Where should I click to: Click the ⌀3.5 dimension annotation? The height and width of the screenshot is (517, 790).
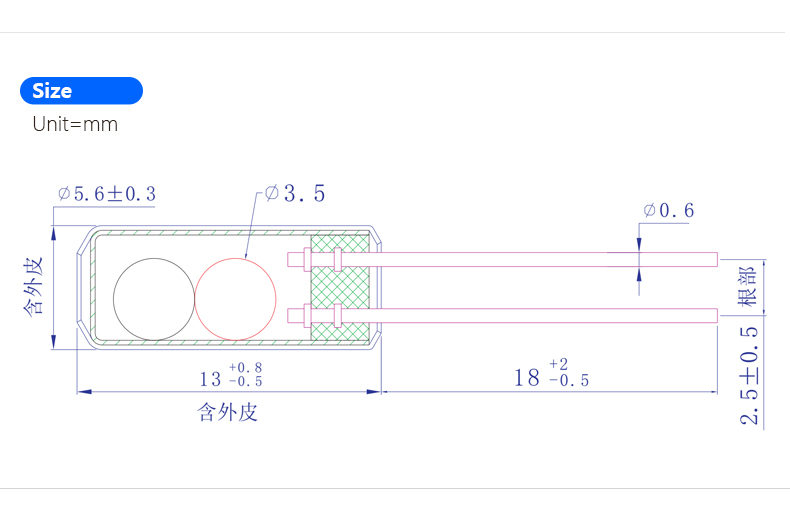tap(295, 193)
